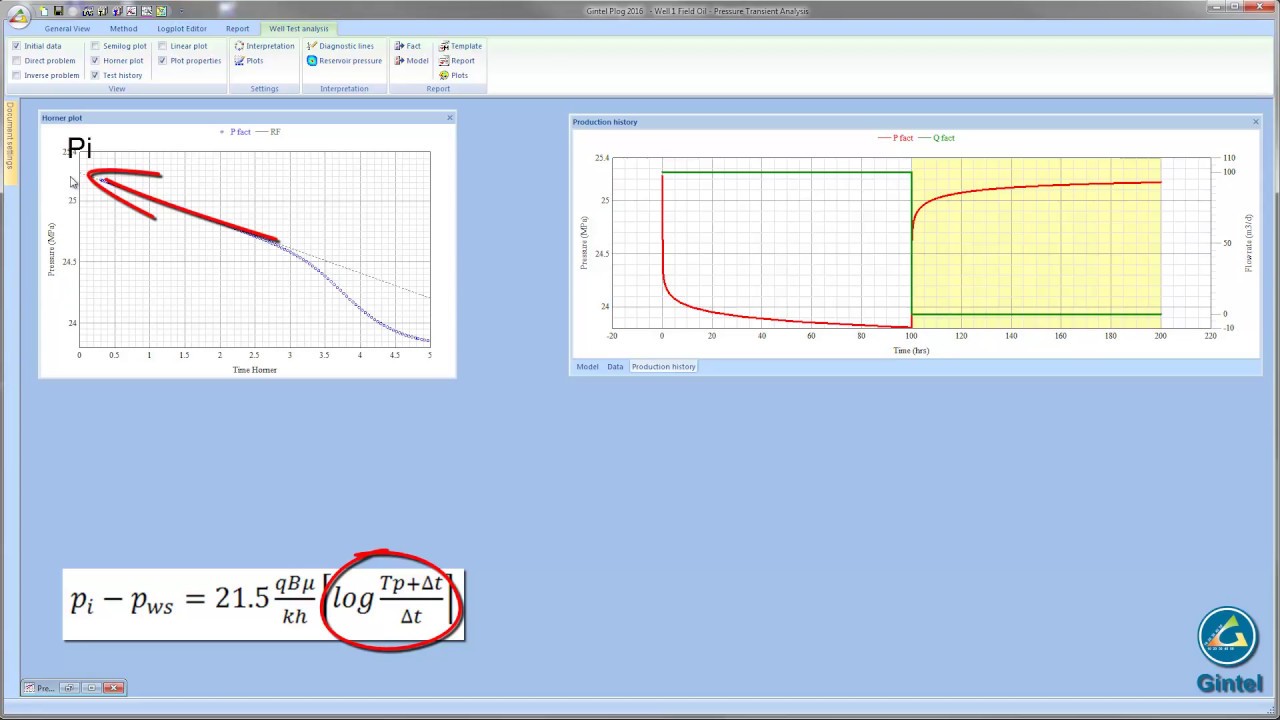Image resolution: width=1280 pixels, height=720 pixels.
Task: Toggle the Plot properties checkbox
Action: 163,61
